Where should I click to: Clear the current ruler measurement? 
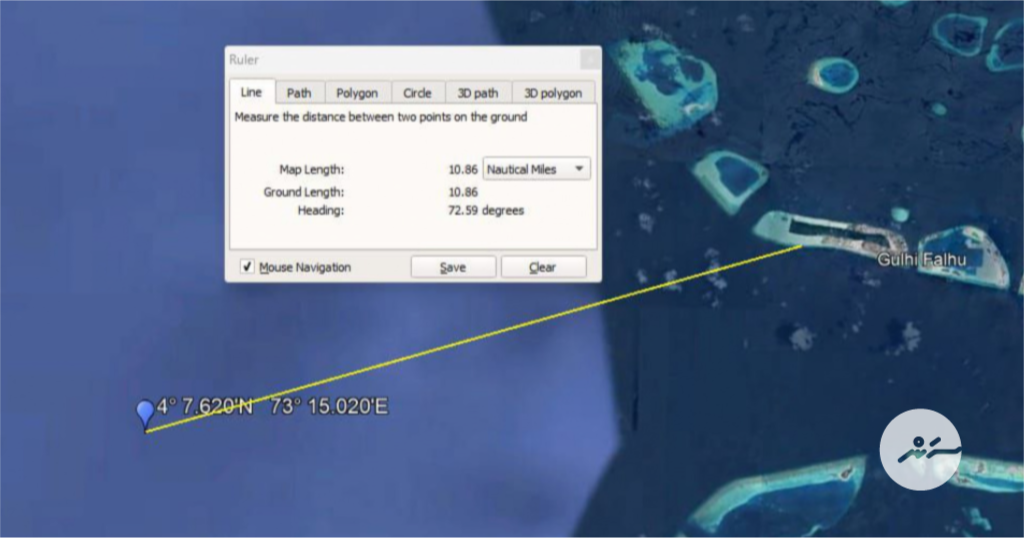tap(542, 267)
